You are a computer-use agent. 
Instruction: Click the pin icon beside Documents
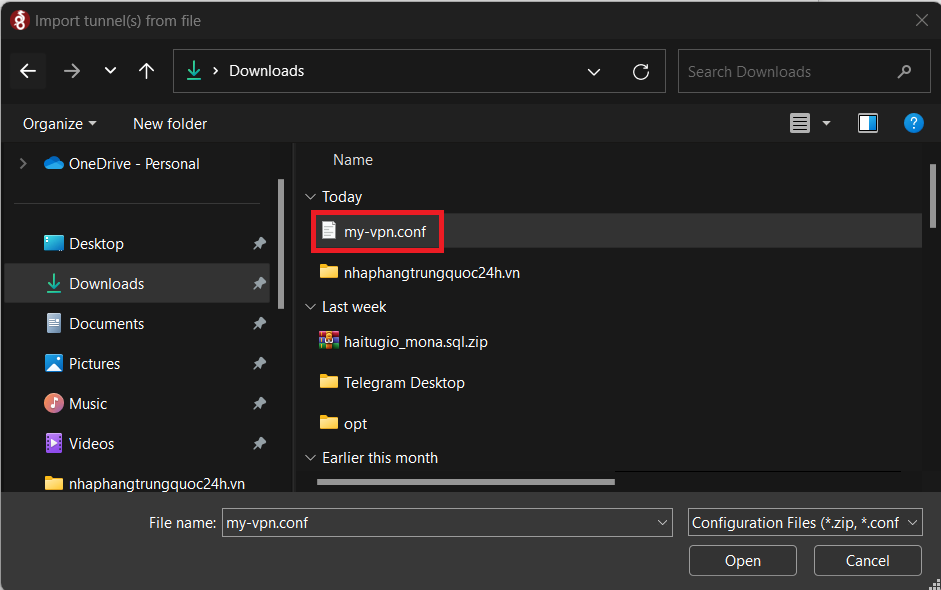tap(259, 324)
